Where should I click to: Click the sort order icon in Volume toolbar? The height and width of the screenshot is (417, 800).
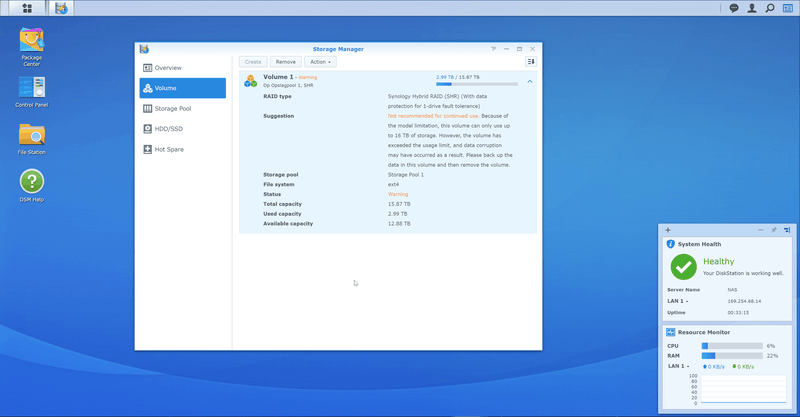tap(531, 62)
